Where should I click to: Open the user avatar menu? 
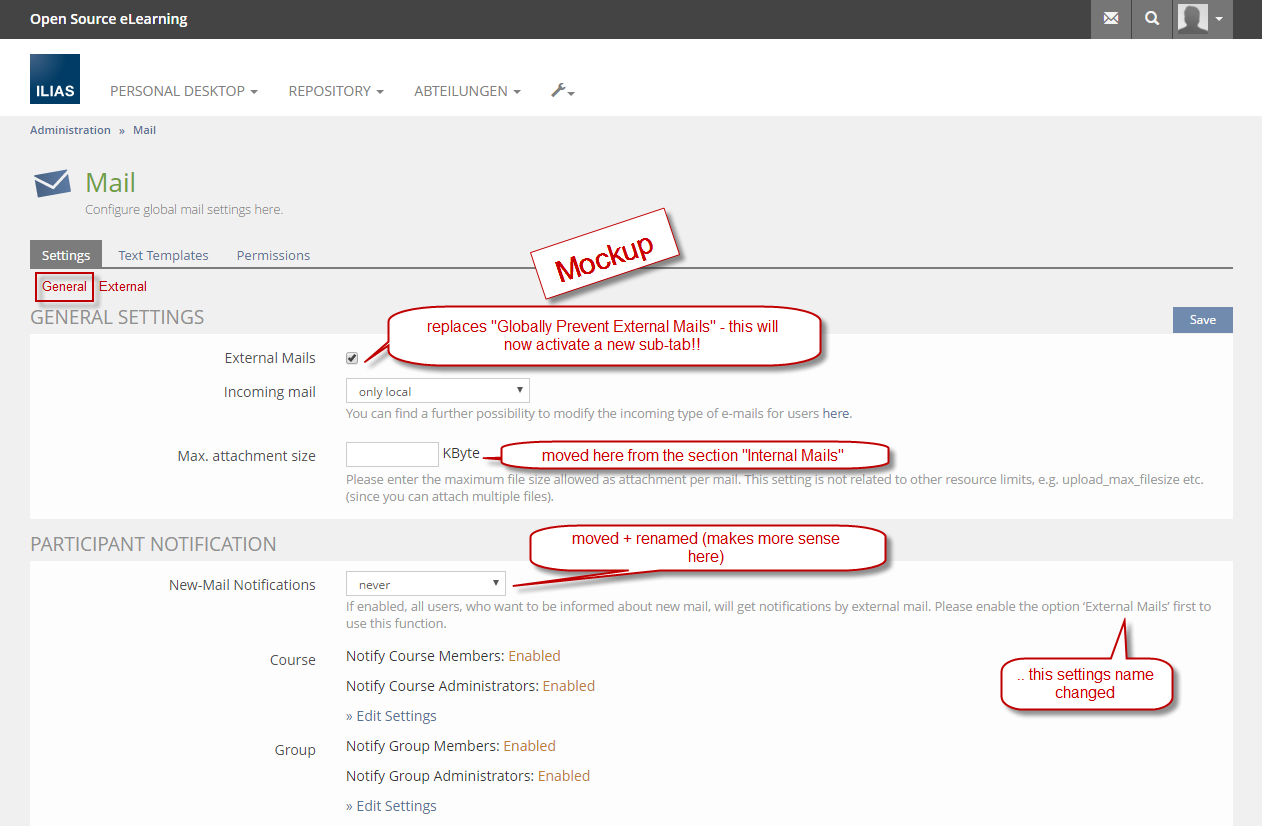pyautogui.click(x=1201, y=19)
